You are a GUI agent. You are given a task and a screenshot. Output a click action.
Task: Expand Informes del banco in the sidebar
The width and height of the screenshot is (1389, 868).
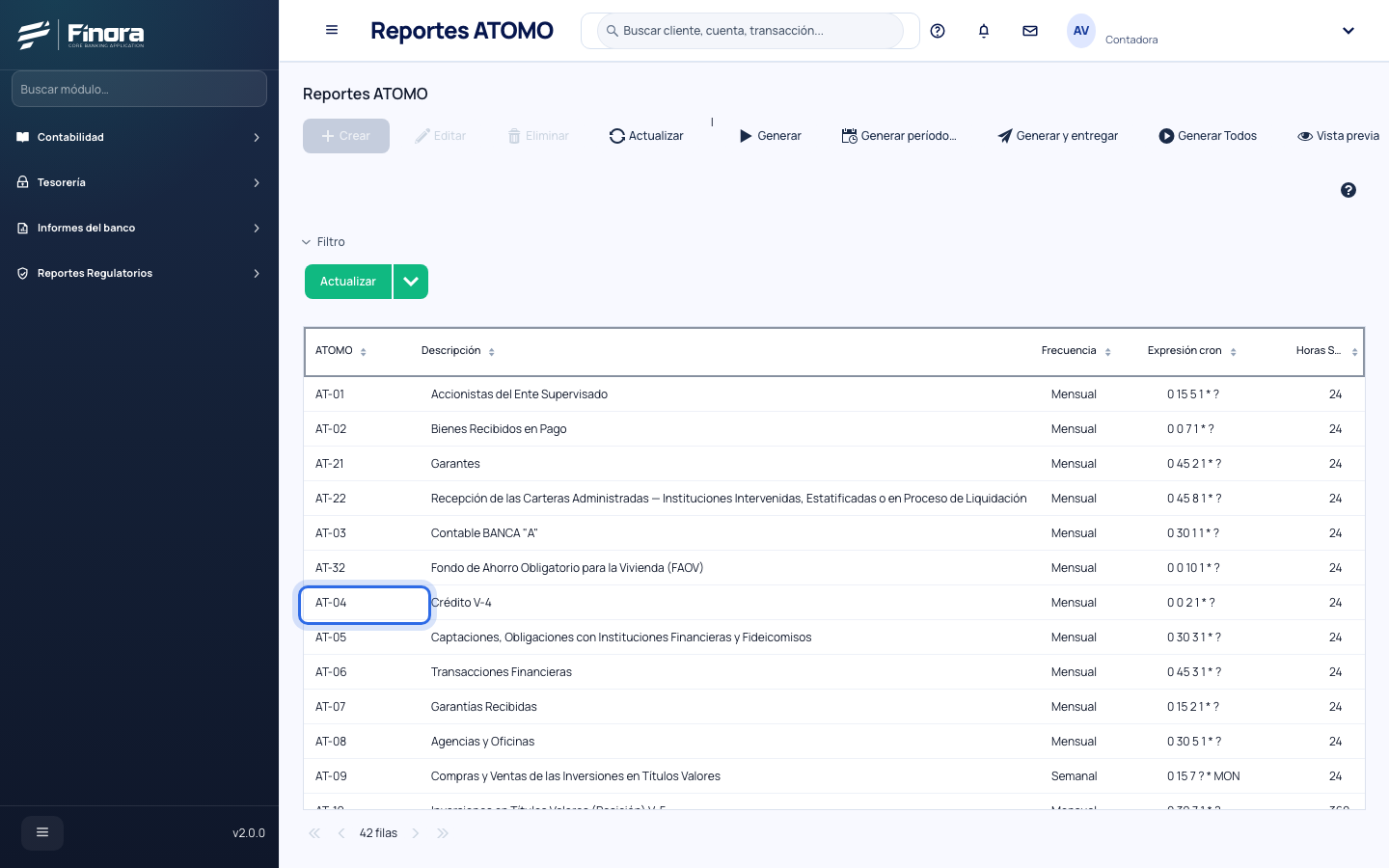(139, 228)
